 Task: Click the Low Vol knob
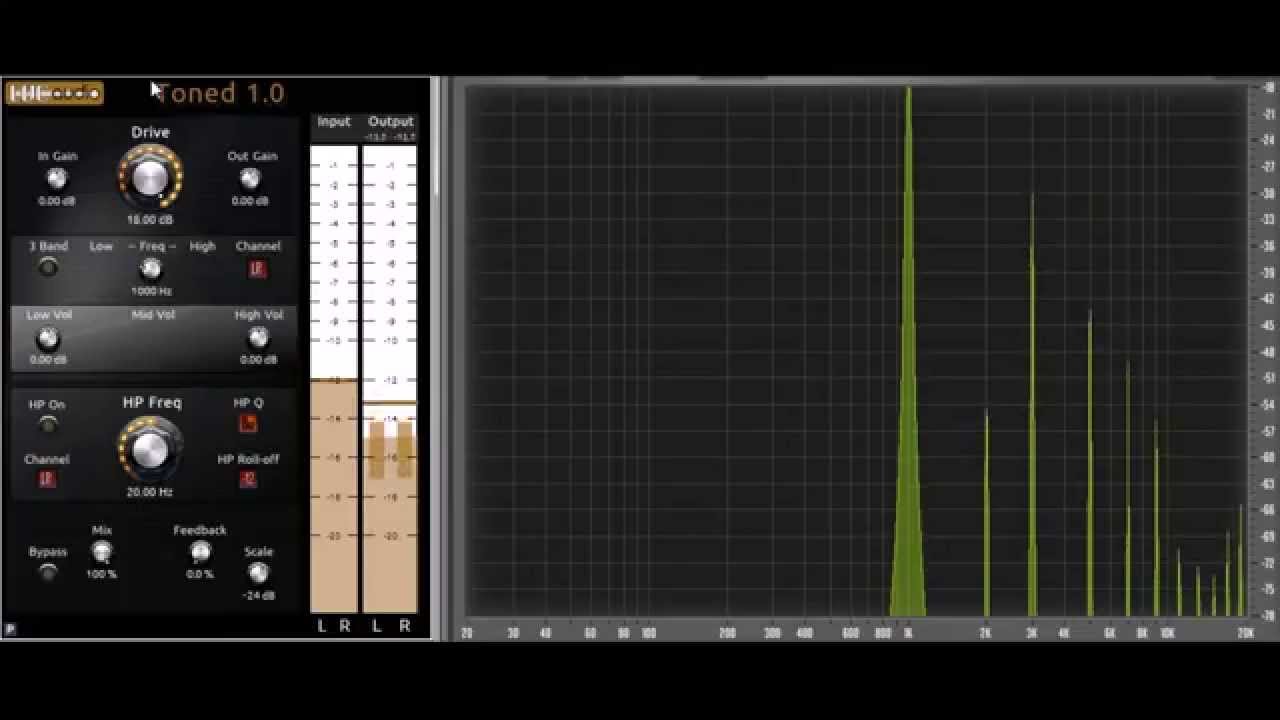pyautogui.click(x=47, y=338)
